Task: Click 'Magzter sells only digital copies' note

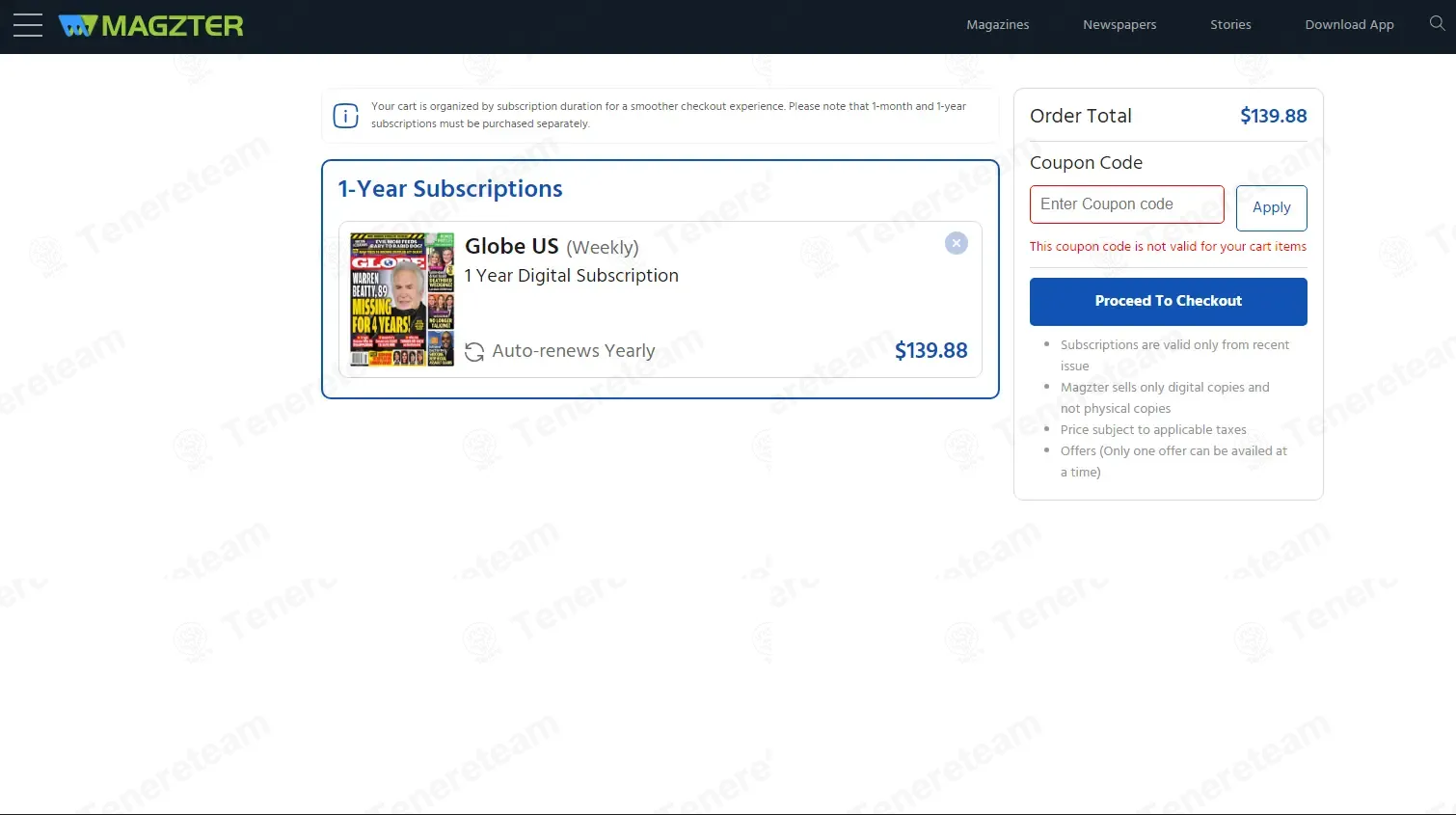Action: [x=1165, y=397]
